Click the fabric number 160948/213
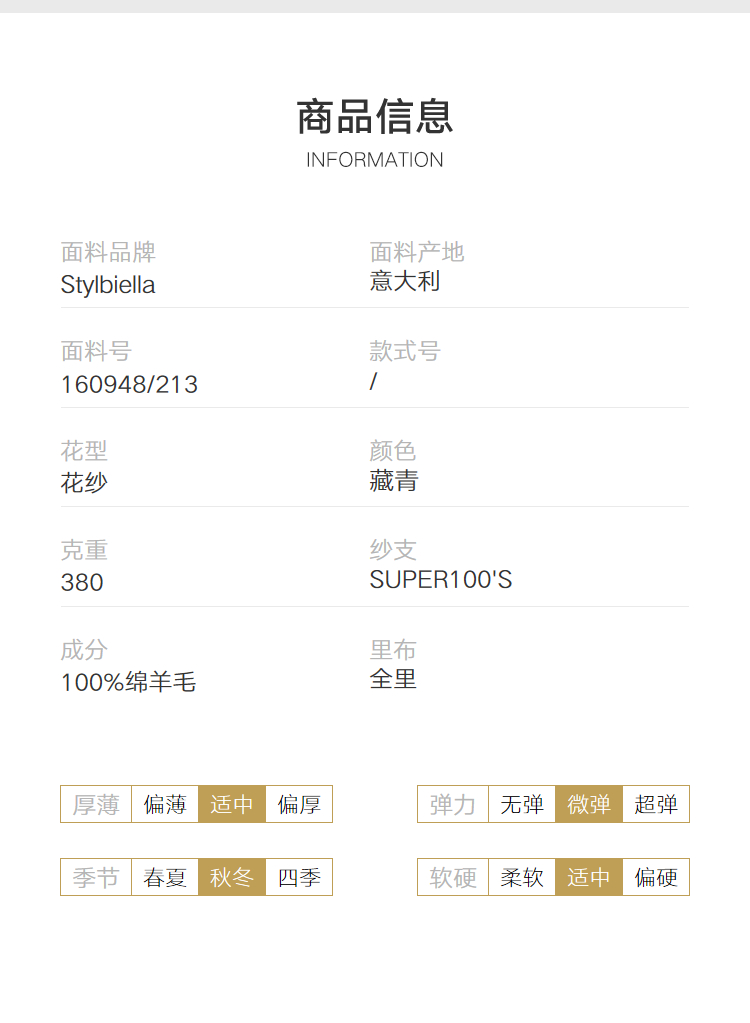 pos(129,384)
